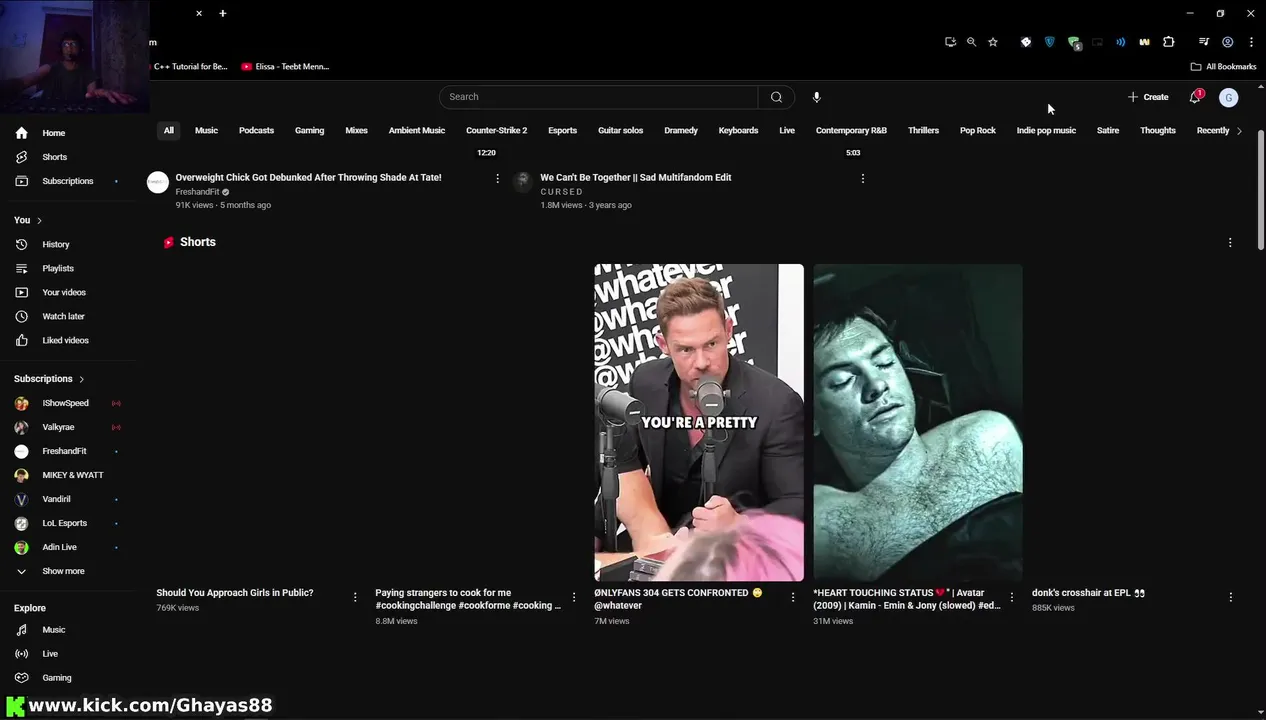Open Elissa - Teebt Menn bookmark
Viewport: 1266px width, 720px height.
tap(285, 67)
